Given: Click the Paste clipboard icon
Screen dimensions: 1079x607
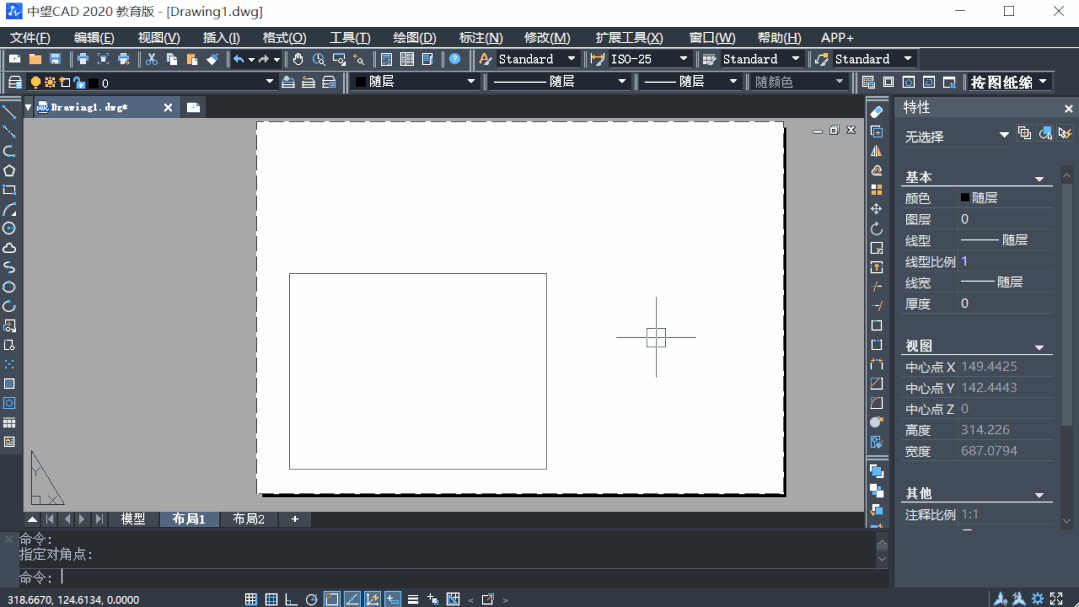Looking at the screenshot, I should click(192, 59).
